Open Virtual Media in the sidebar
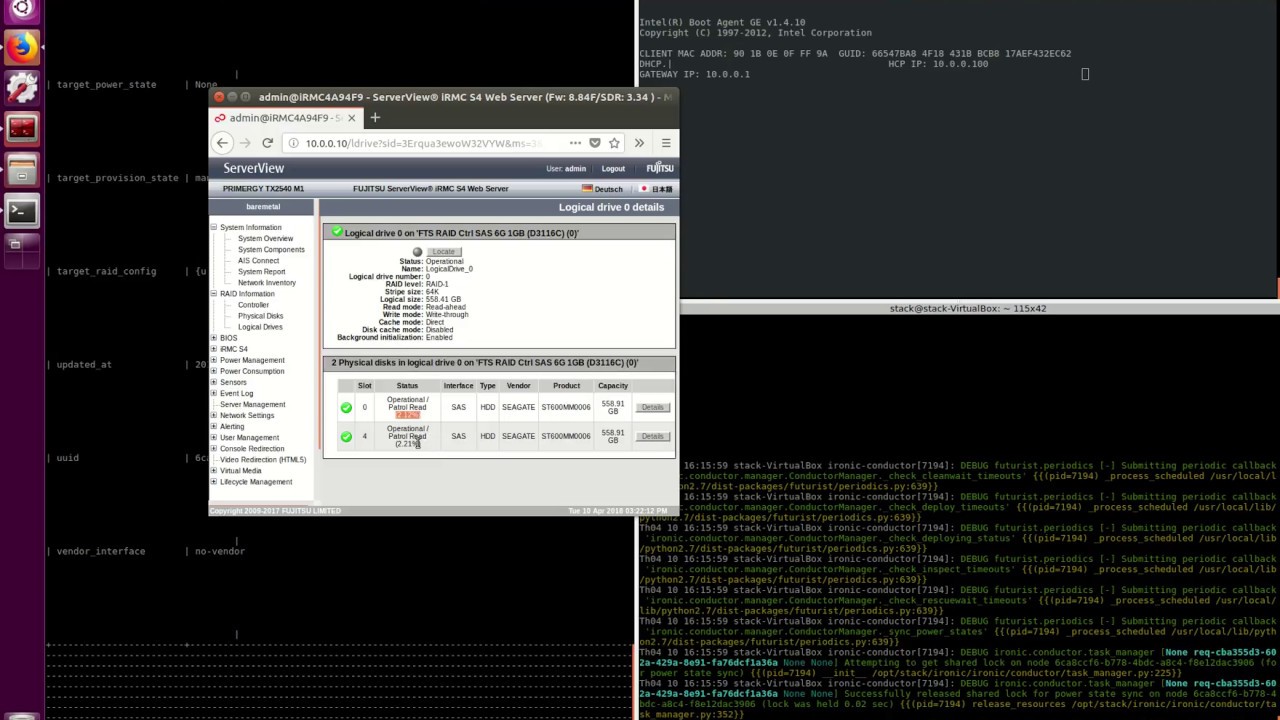1280x720 pixels. [x=240, y=470]
